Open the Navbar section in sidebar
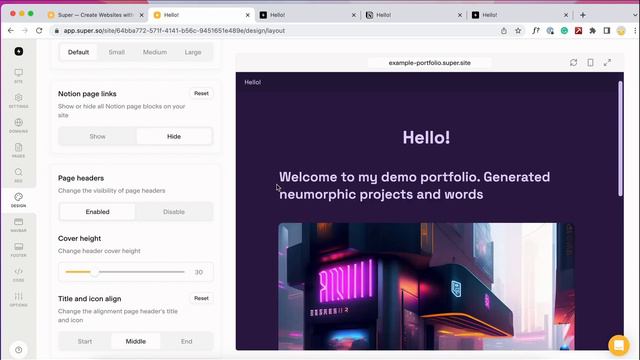This screenshot has width=640, height=360. point(18,225)
